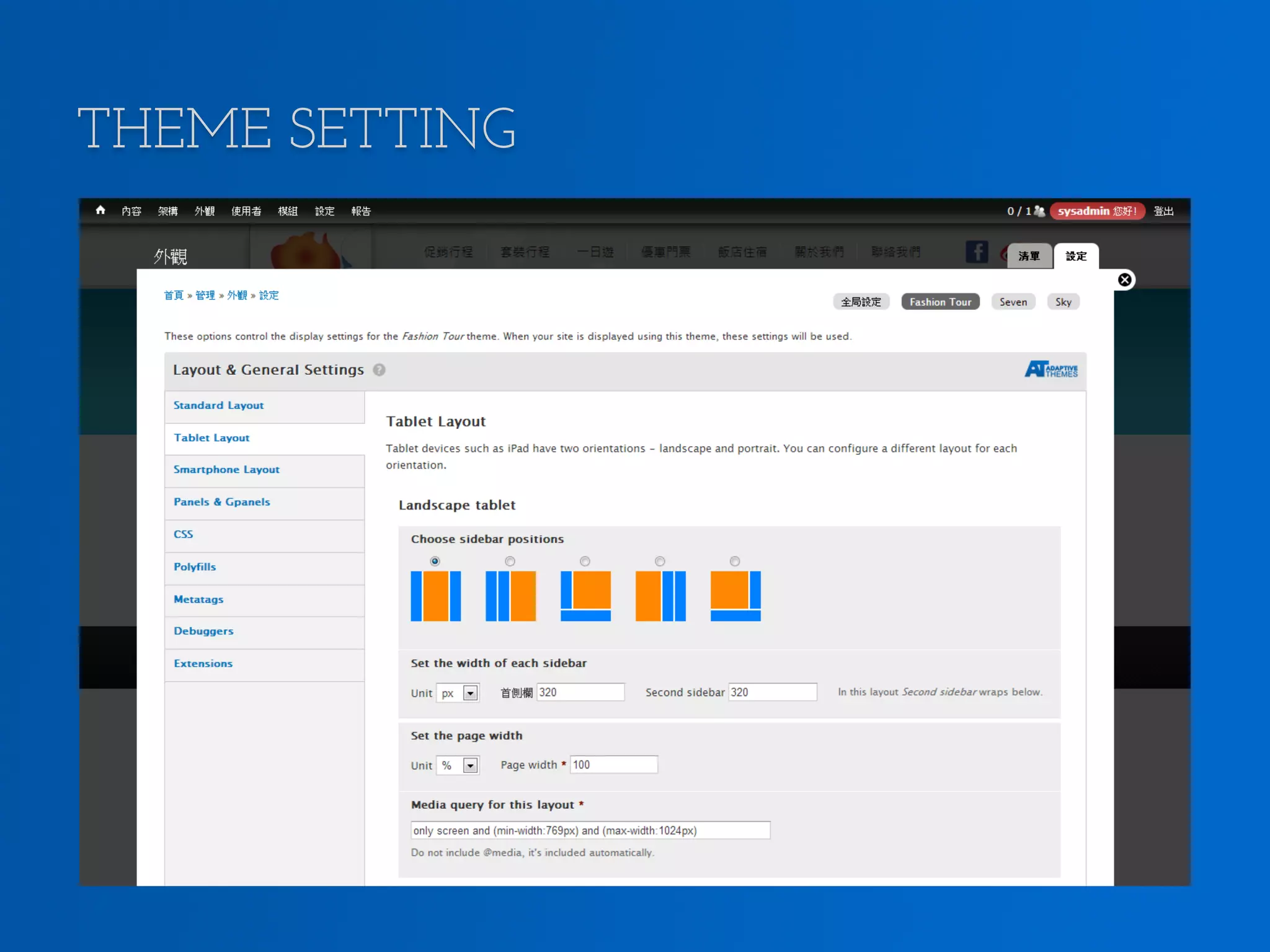Close the overlay with the X button
This screenshot has height=952, width=1270.
pos(1124,280)
